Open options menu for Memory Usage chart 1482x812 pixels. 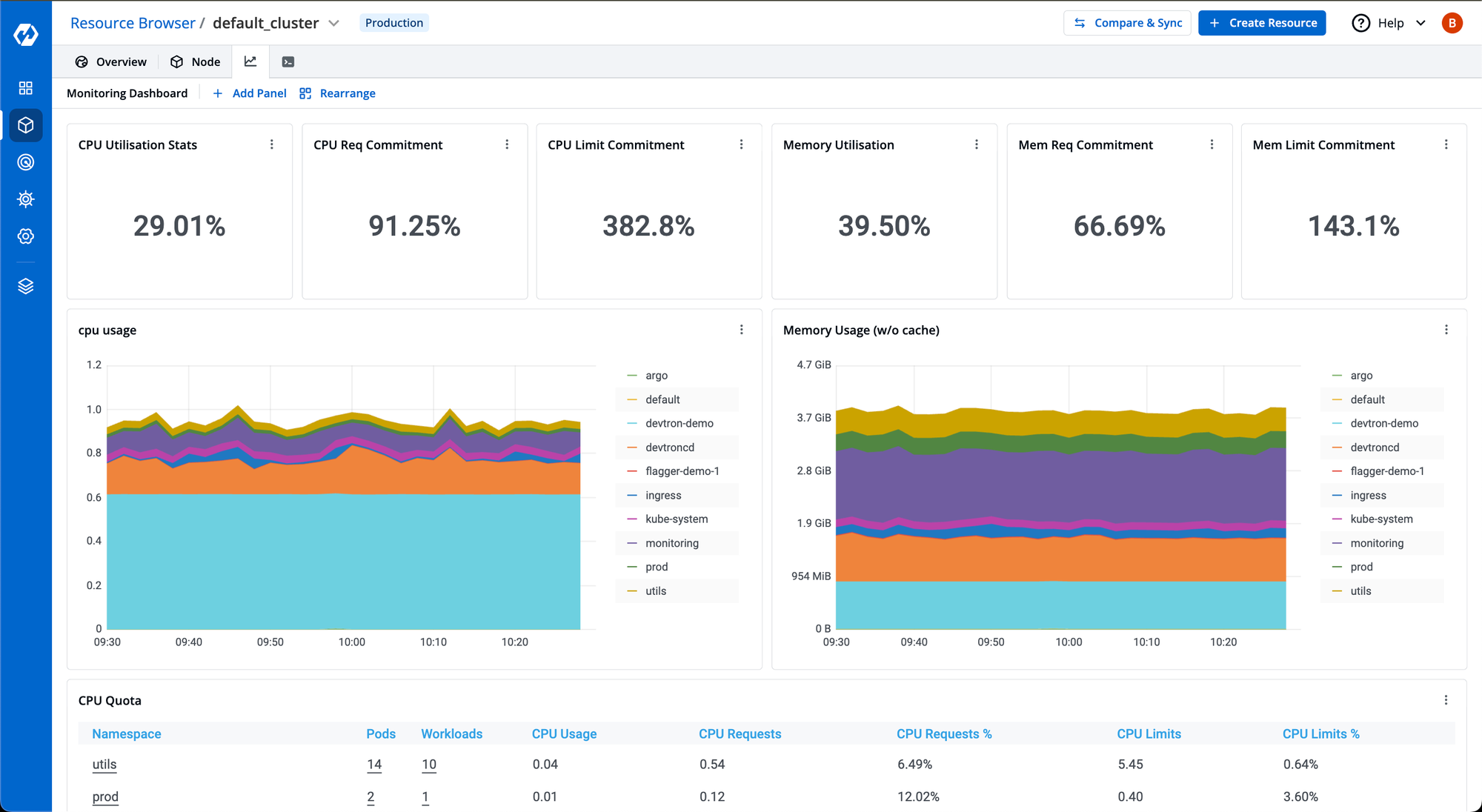1446,330
